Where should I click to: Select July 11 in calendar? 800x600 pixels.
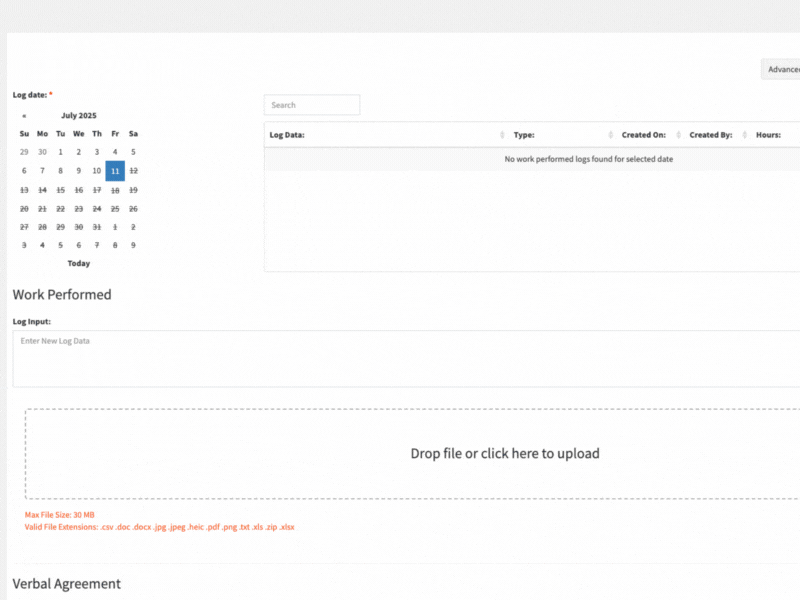click(115, 171)
